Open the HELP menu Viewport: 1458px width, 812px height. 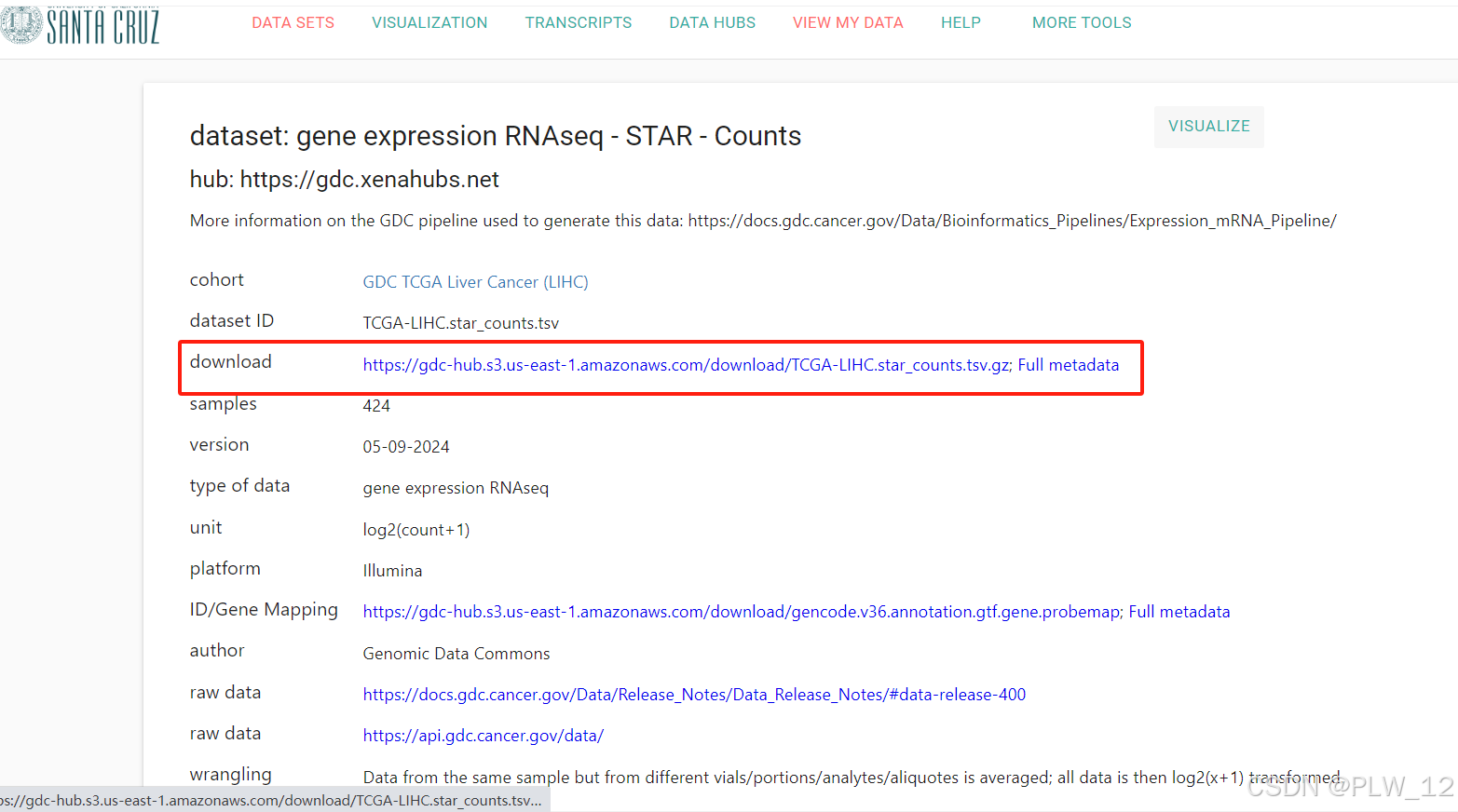(x=961, y=22)
